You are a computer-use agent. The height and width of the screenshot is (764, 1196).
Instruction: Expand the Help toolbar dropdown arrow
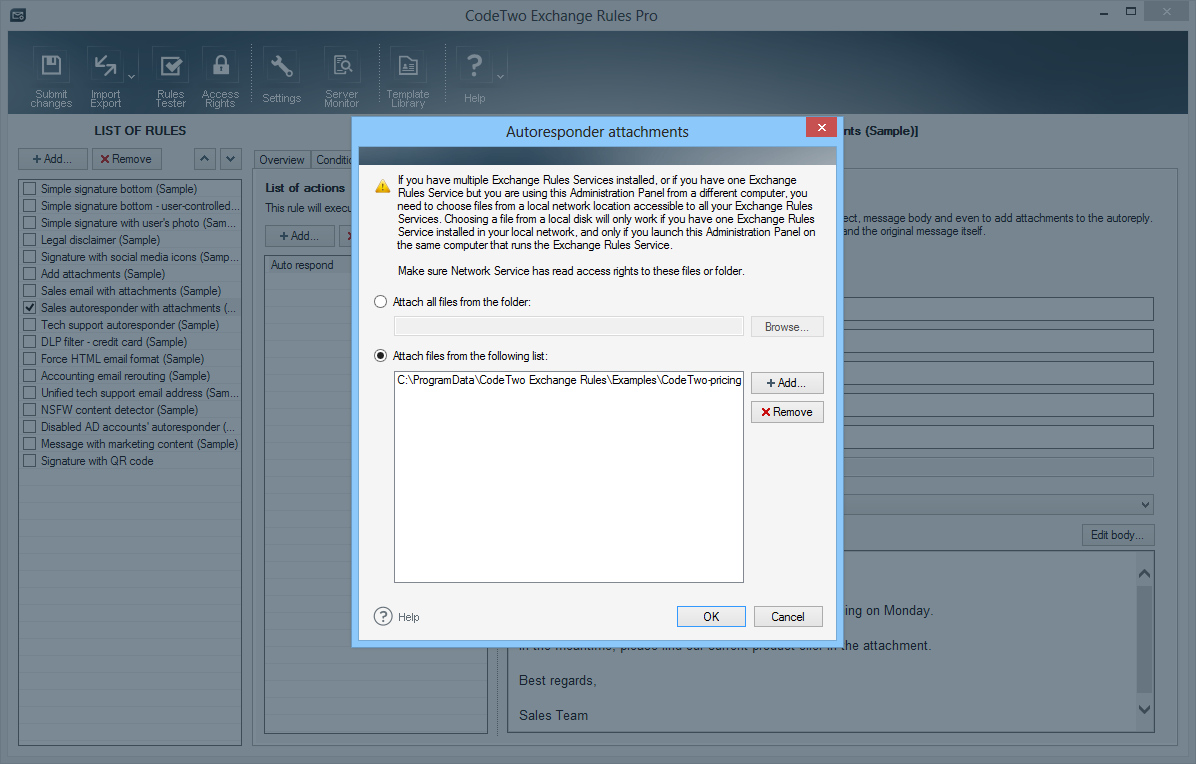pos(500,76)
